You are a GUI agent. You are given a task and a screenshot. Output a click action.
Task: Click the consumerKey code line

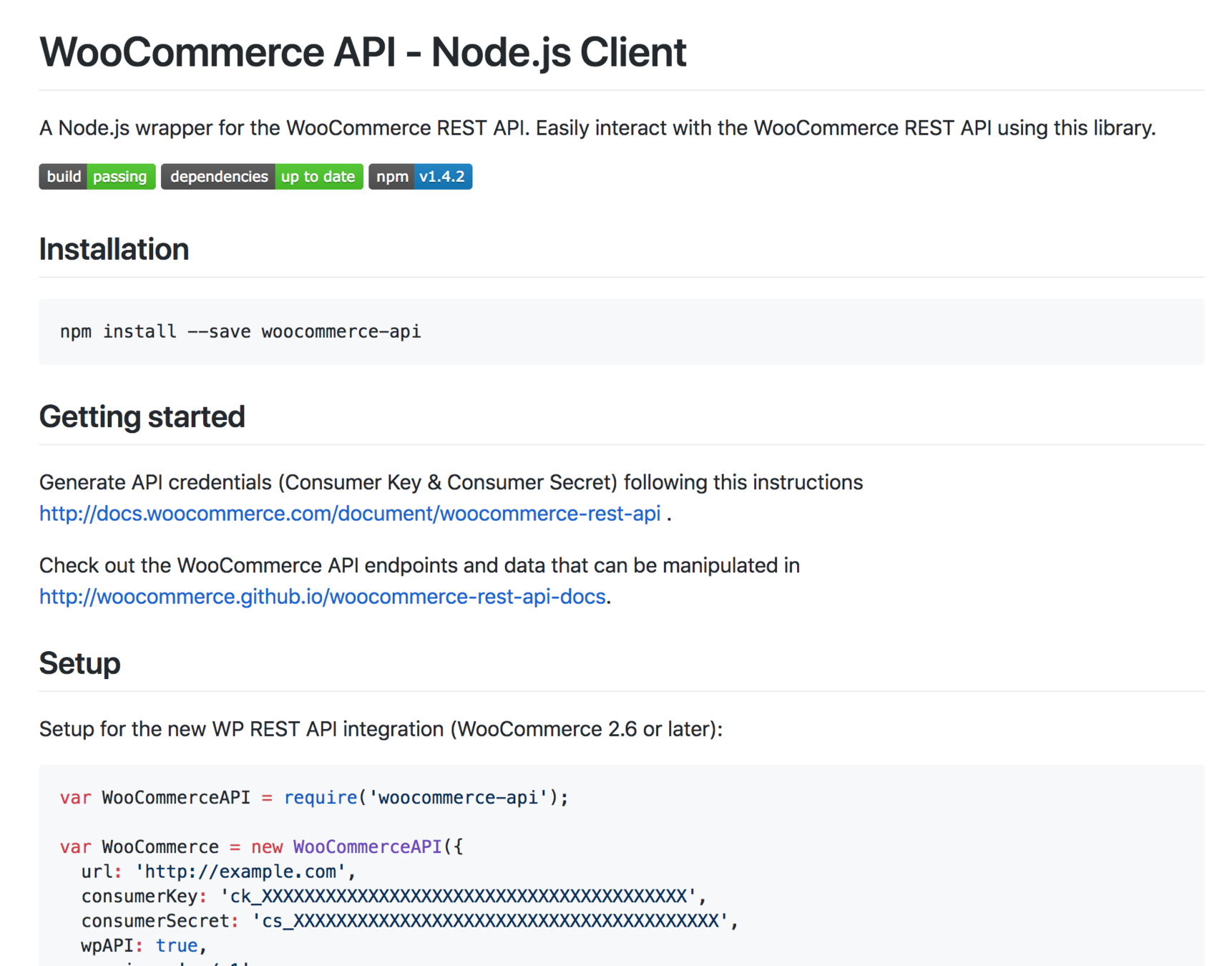click(x=393, y=896)
